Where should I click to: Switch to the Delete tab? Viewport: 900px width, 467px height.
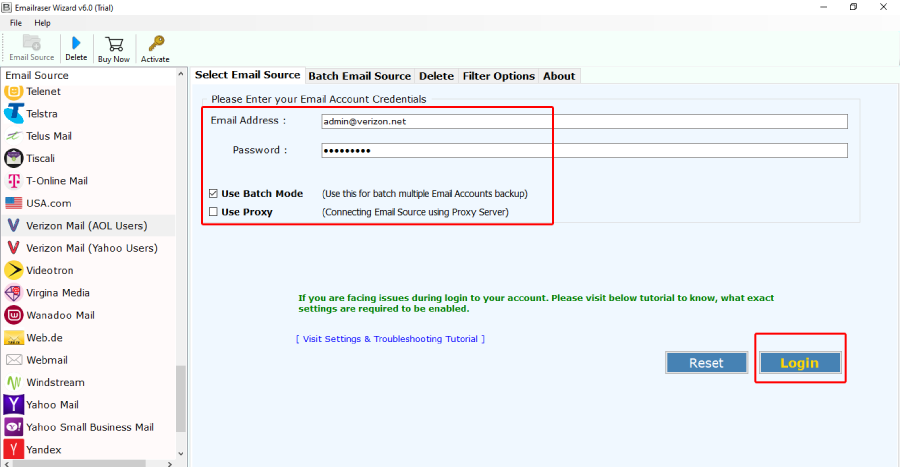[x=436, y=76]
